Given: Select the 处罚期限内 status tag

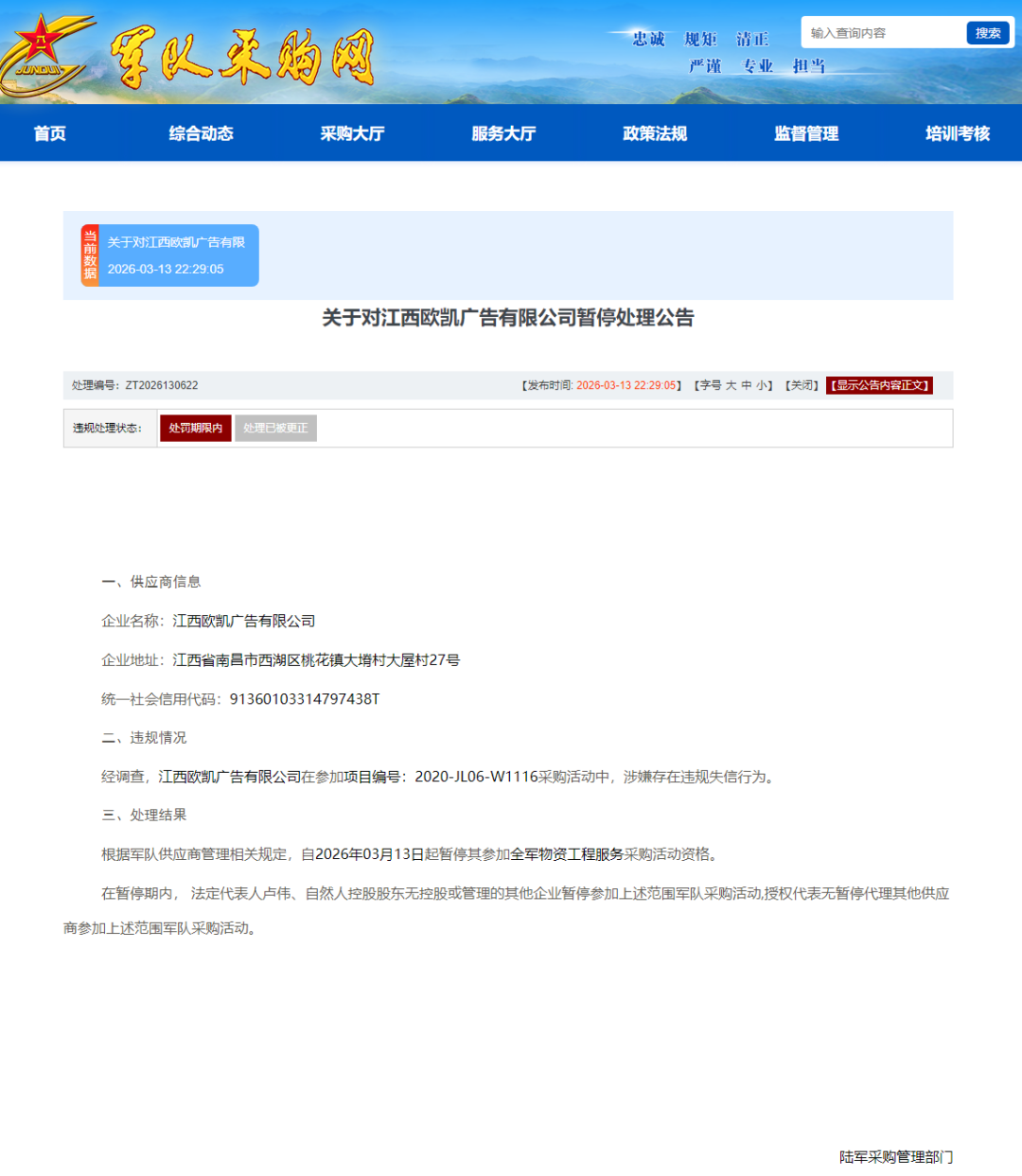Looking at the screenshot, I should tap(195, 428).
